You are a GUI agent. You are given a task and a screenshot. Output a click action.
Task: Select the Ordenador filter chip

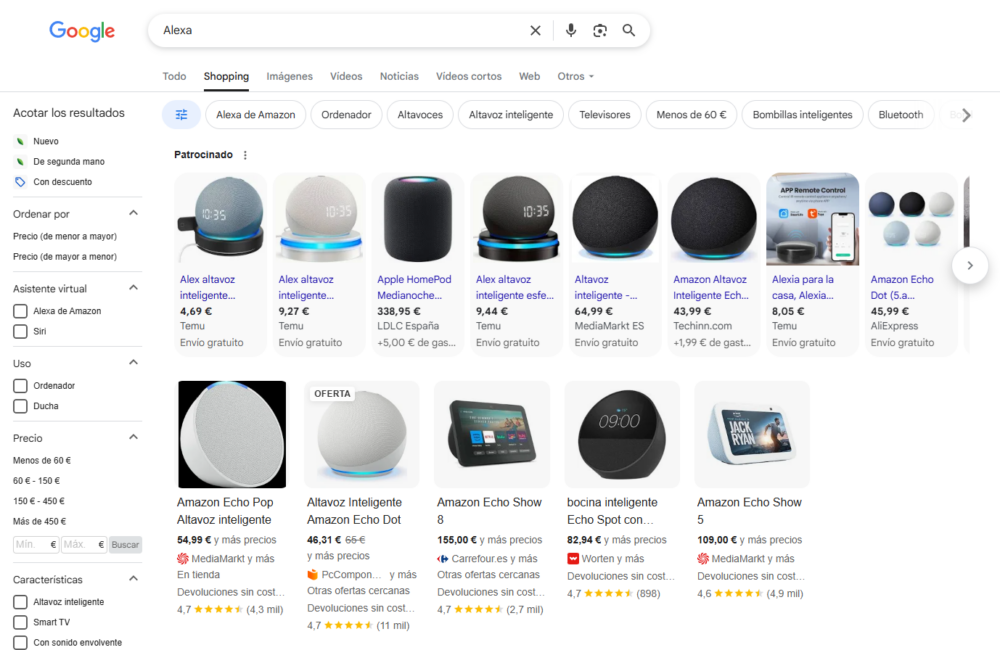pos(346,115)
